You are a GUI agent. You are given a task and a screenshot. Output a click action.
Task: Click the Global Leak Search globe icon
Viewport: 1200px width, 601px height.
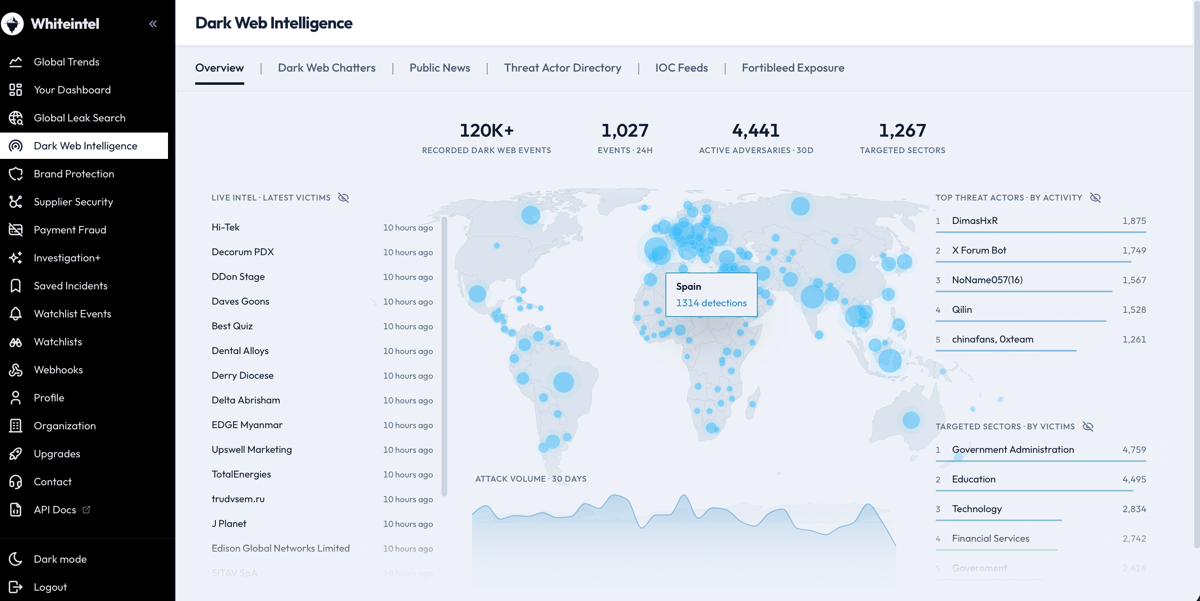pos(16,118)
